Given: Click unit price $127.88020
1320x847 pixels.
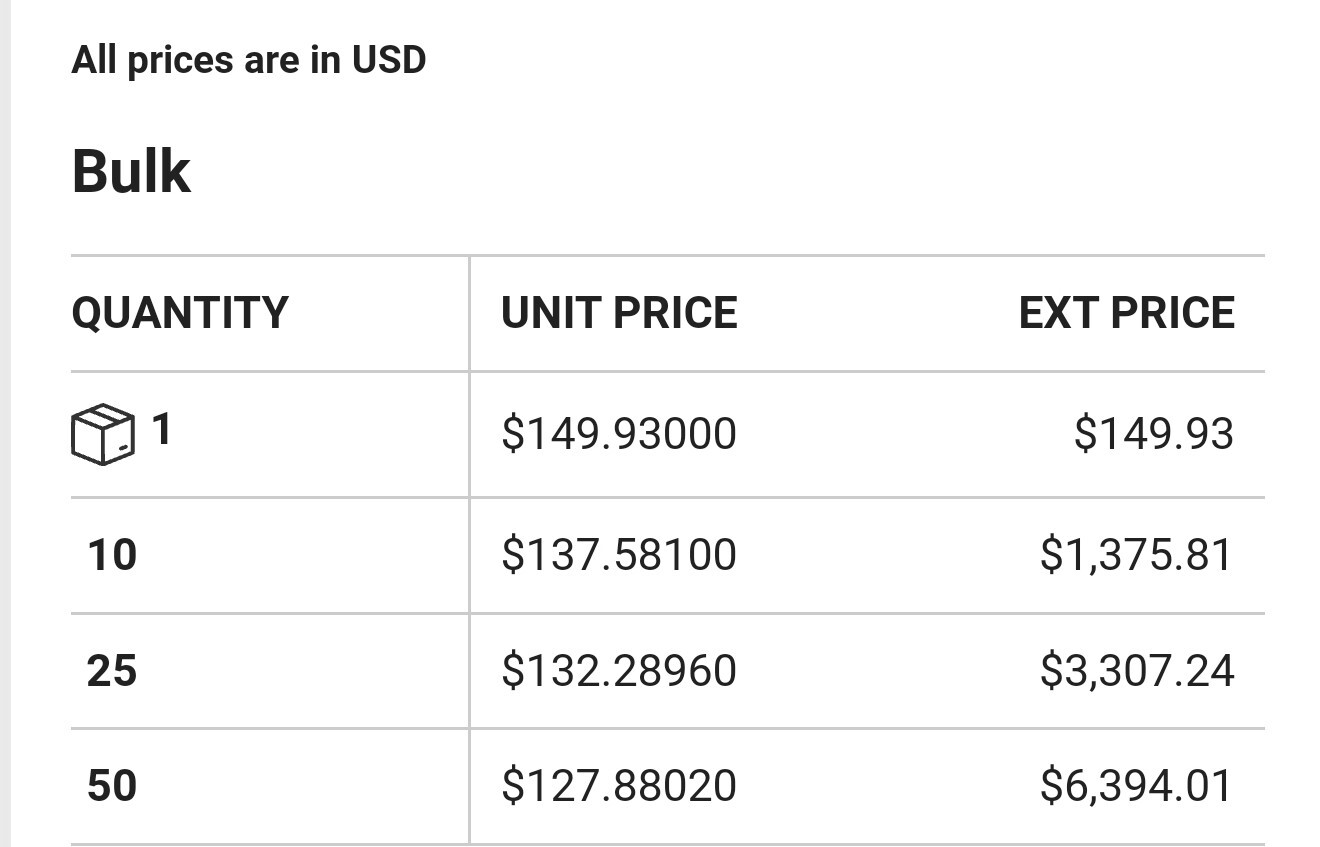Looking at the screenshot, I should point(619,785).
